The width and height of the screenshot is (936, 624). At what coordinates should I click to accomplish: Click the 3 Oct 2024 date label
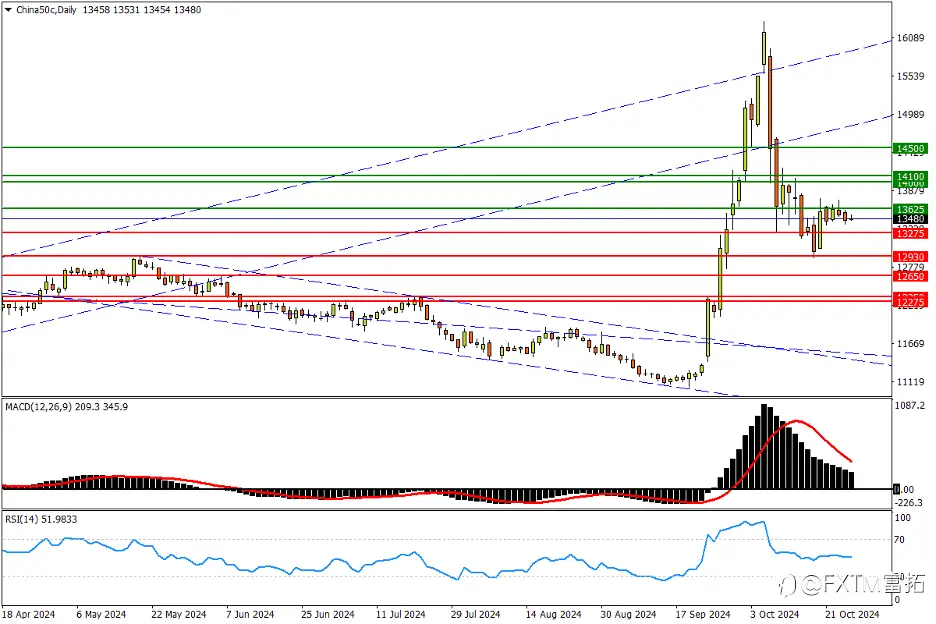[x=774, y=614]
